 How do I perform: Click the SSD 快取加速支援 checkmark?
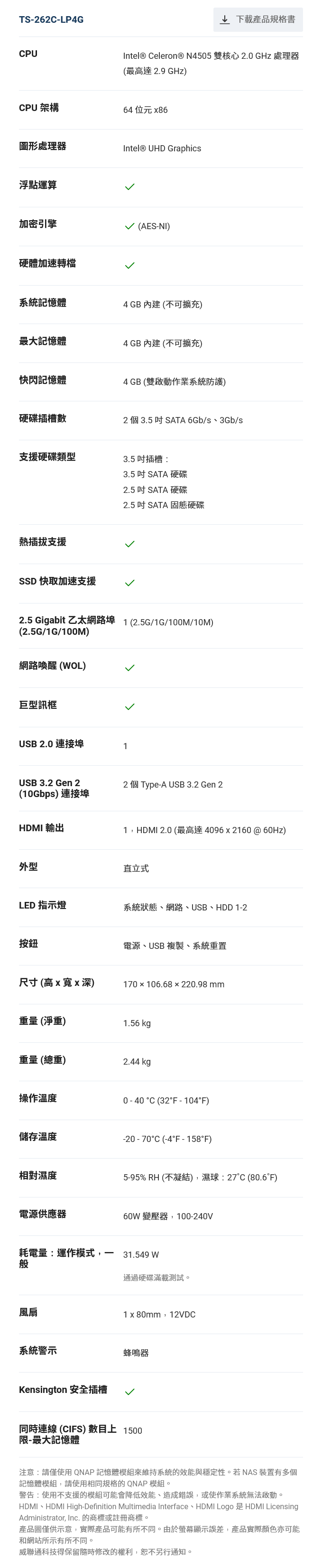[129, 583]
